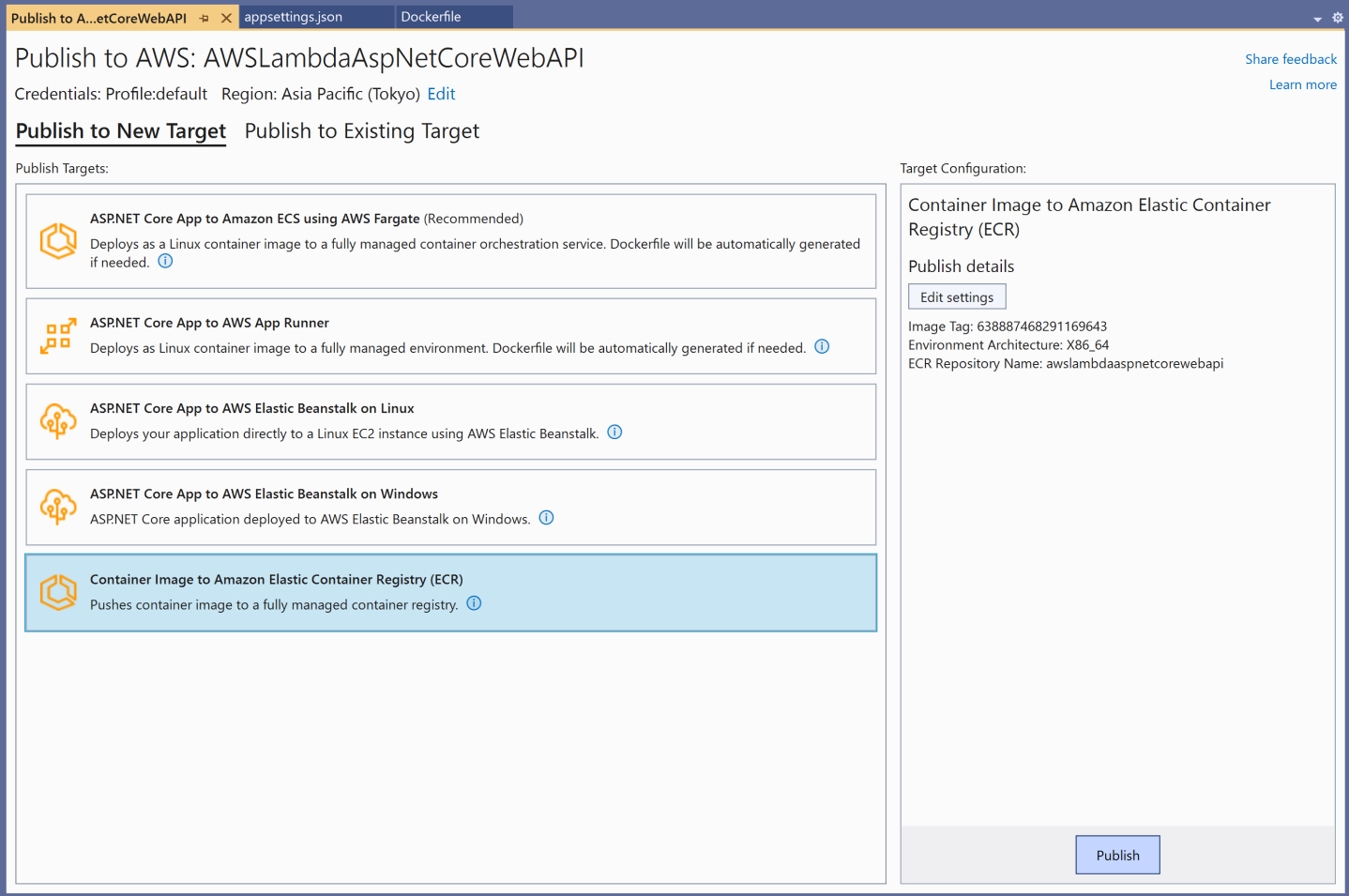This screenshot has width=1349, height=896.
Task: Click the Elastic Beanstalk on Windows icon
Action: (58, 507)
